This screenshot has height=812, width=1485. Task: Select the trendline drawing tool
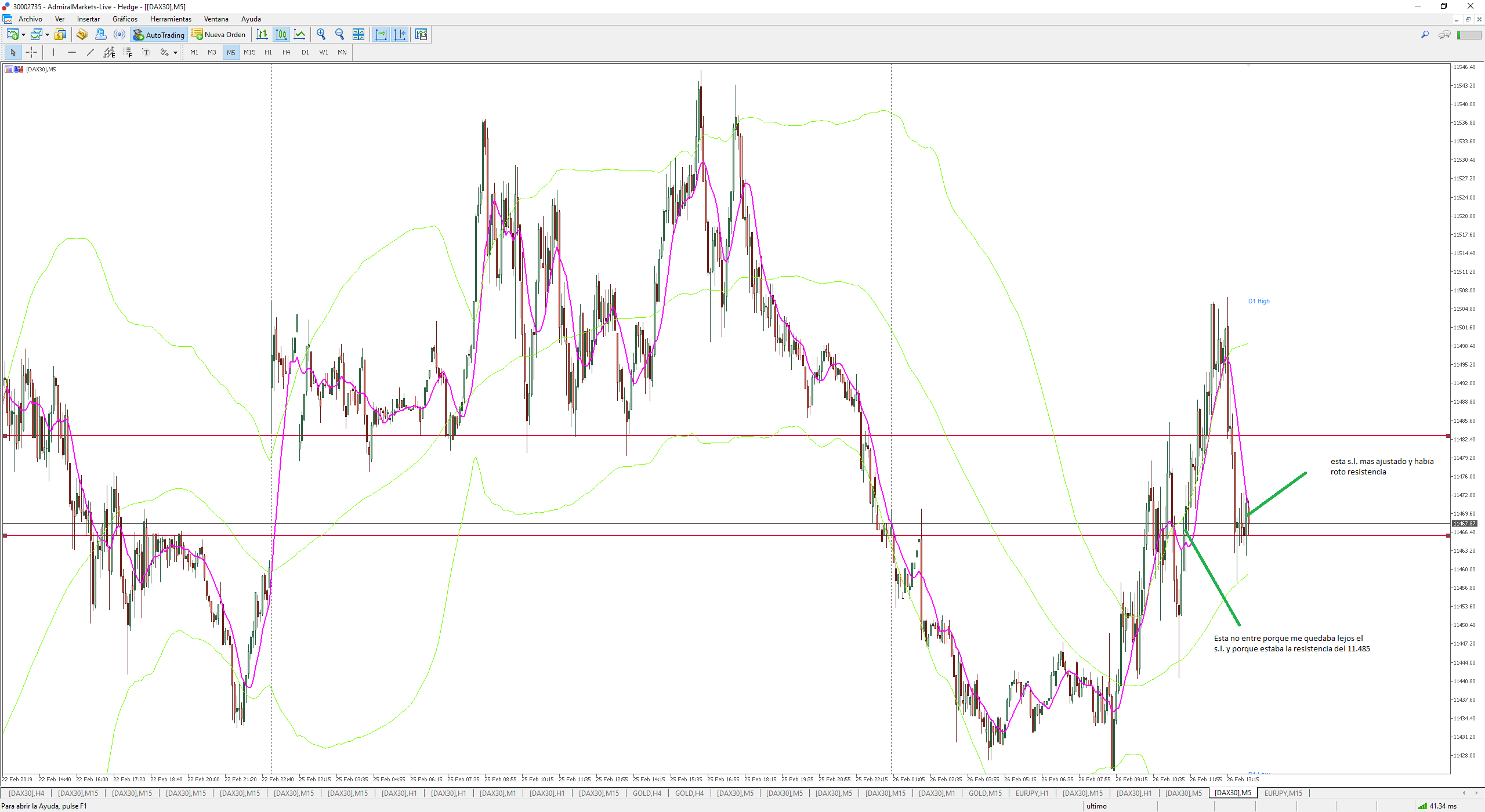pyautogui.click(x=90, y=52)
